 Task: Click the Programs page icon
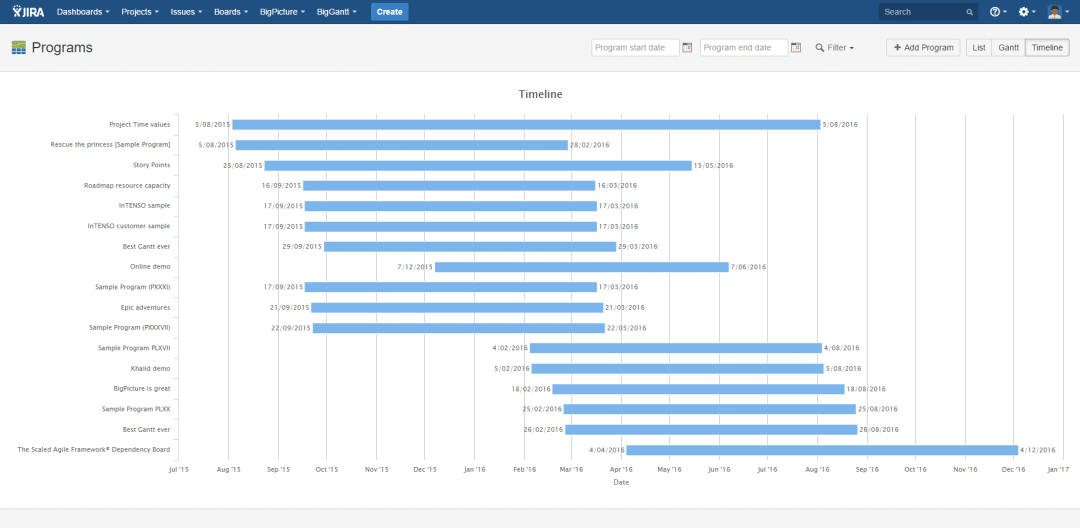click(19, 47)
